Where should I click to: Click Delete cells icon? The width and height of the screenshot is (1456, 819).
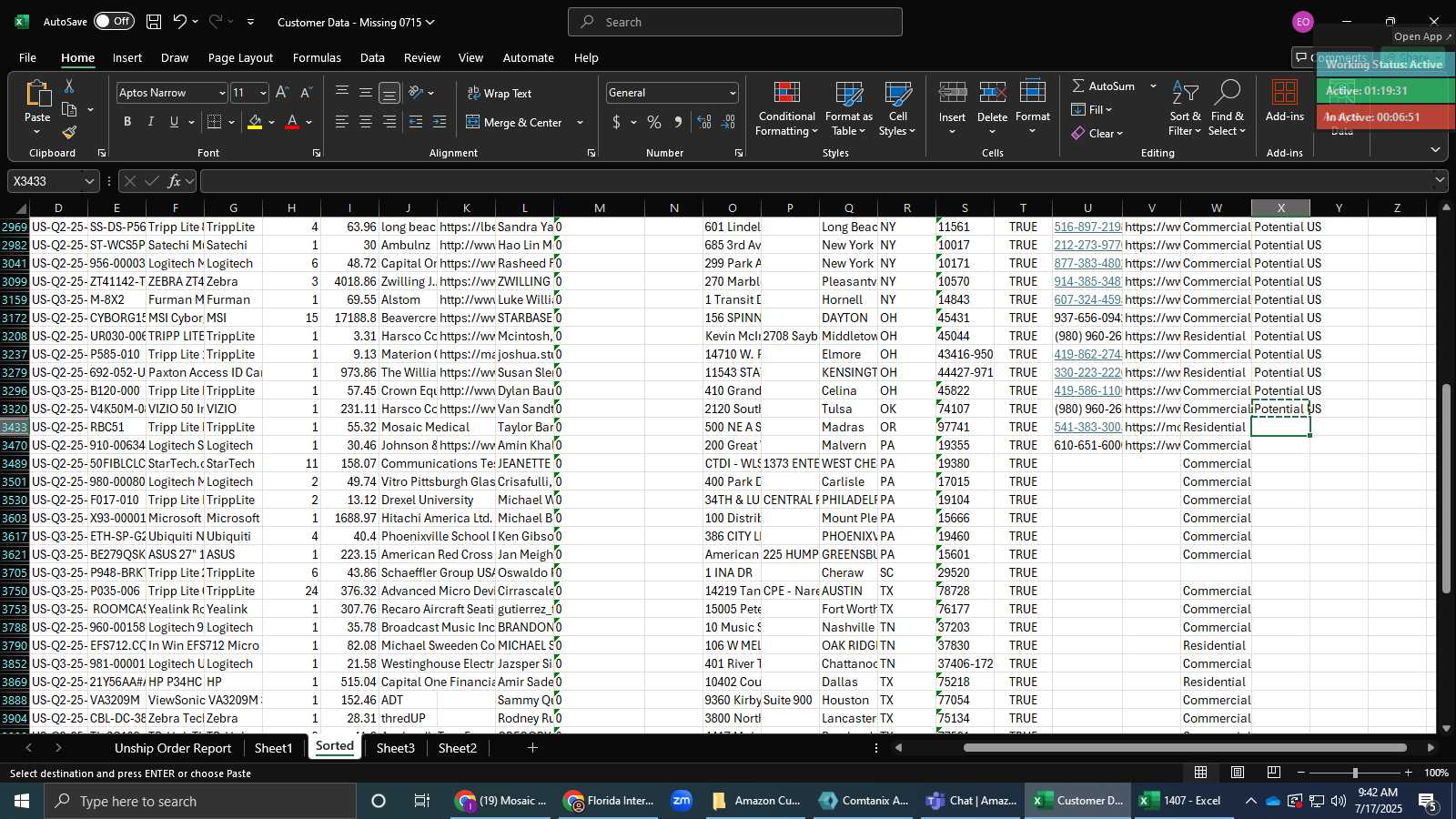point(992,93)
